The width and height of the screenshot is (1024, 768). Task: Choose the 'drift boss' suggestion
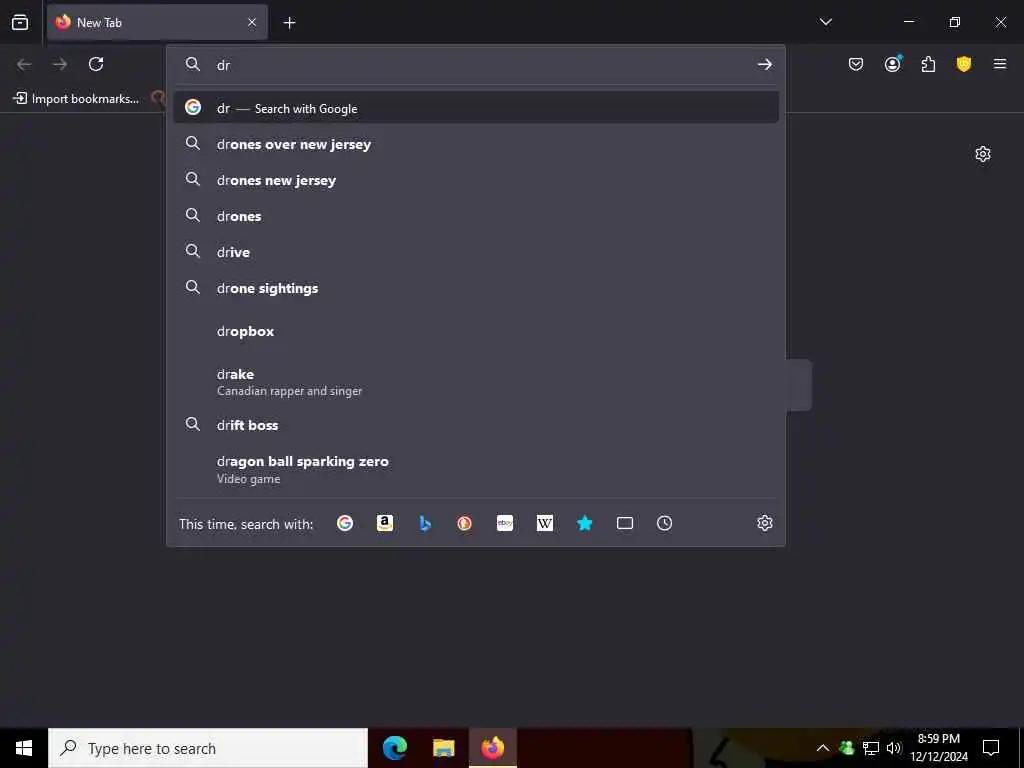point(476,425)
